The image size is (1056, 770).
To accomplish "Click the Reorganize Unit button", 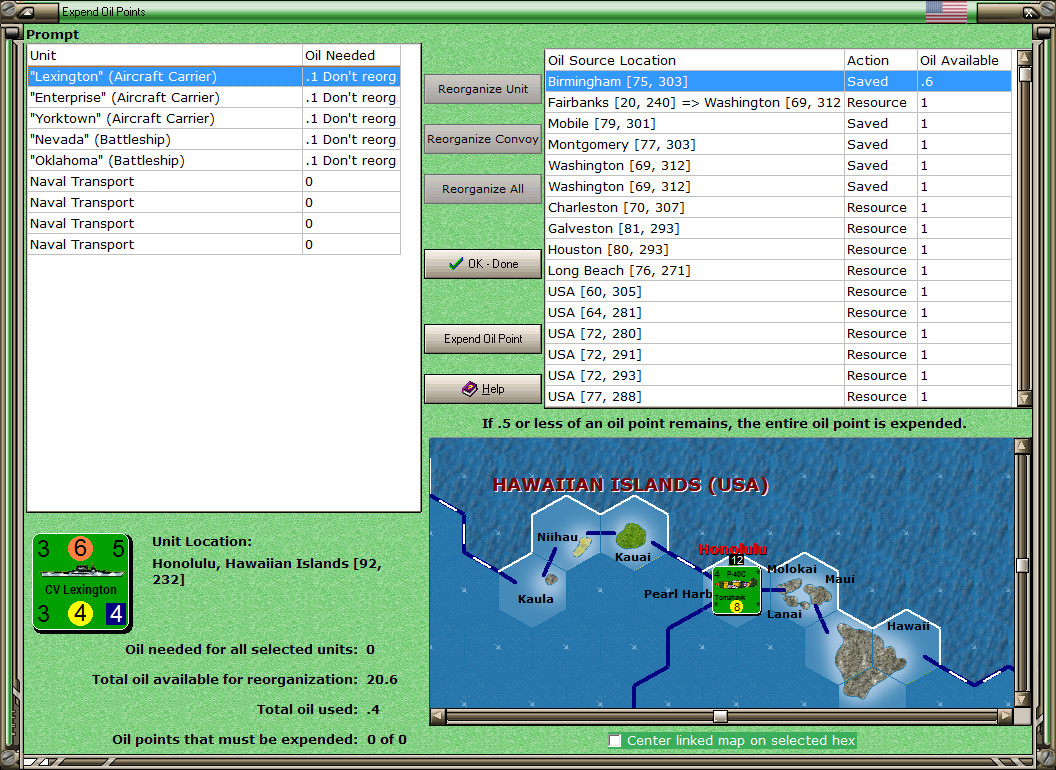I will tap(483, 89).
